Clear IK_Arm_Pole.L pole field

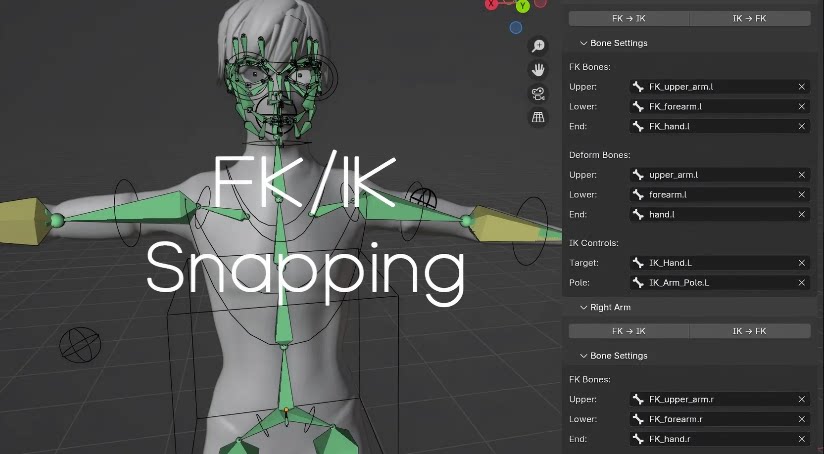[x=801, y=283]
